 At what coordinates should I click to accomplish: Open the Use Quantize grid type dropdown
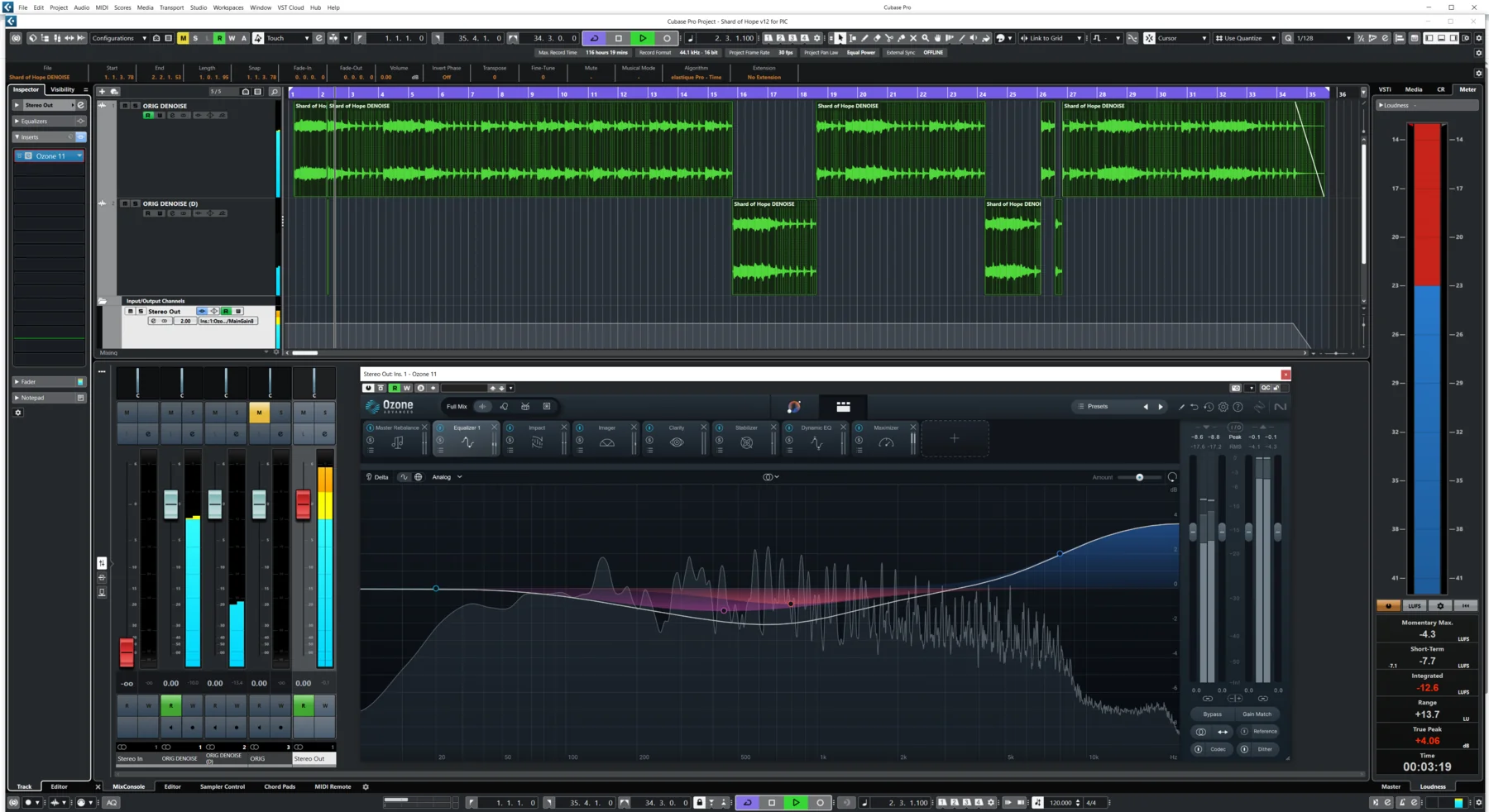1245,38
